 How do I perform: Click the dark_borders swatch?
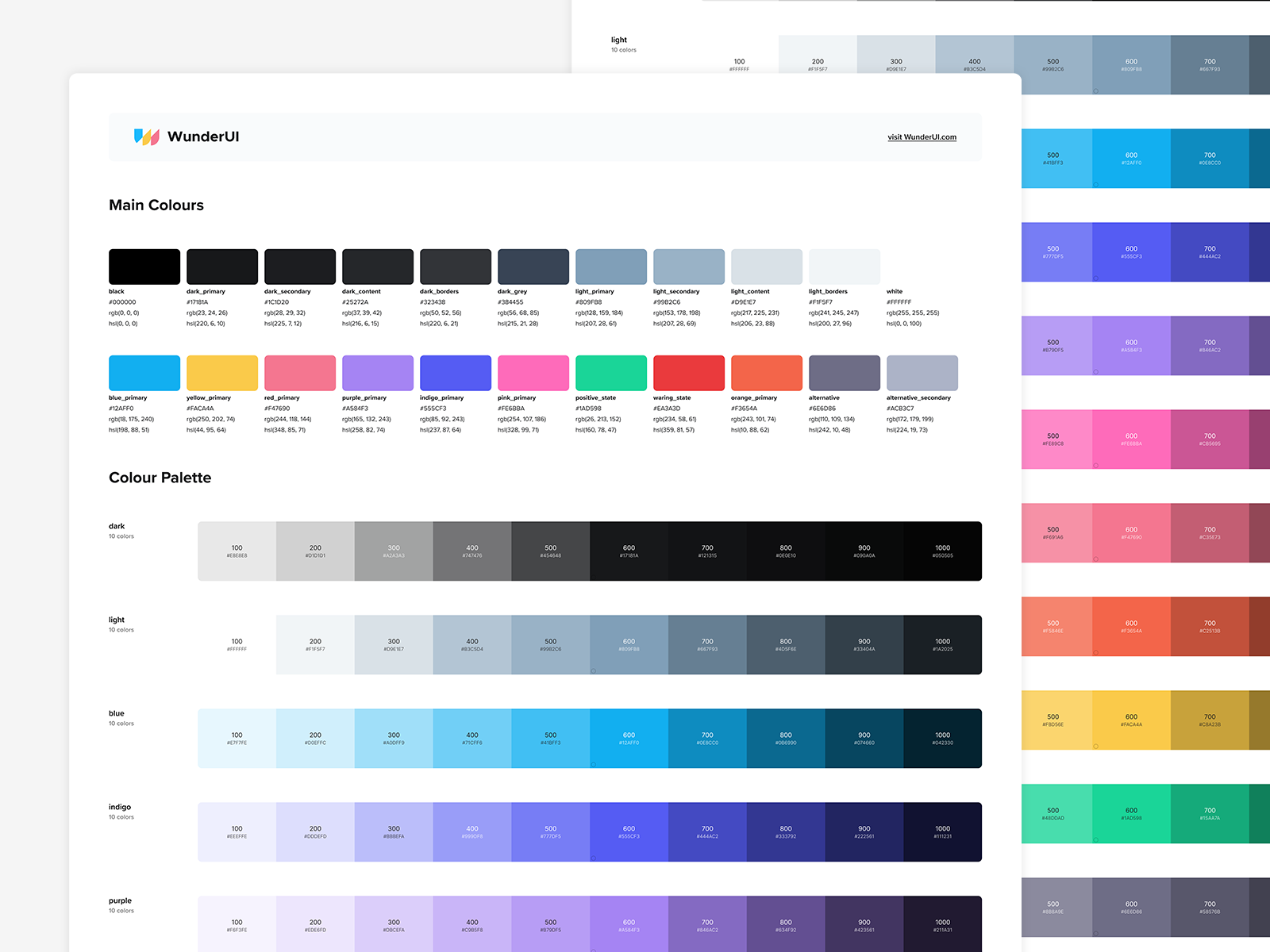pyautogui.click(x=456, y=267)
